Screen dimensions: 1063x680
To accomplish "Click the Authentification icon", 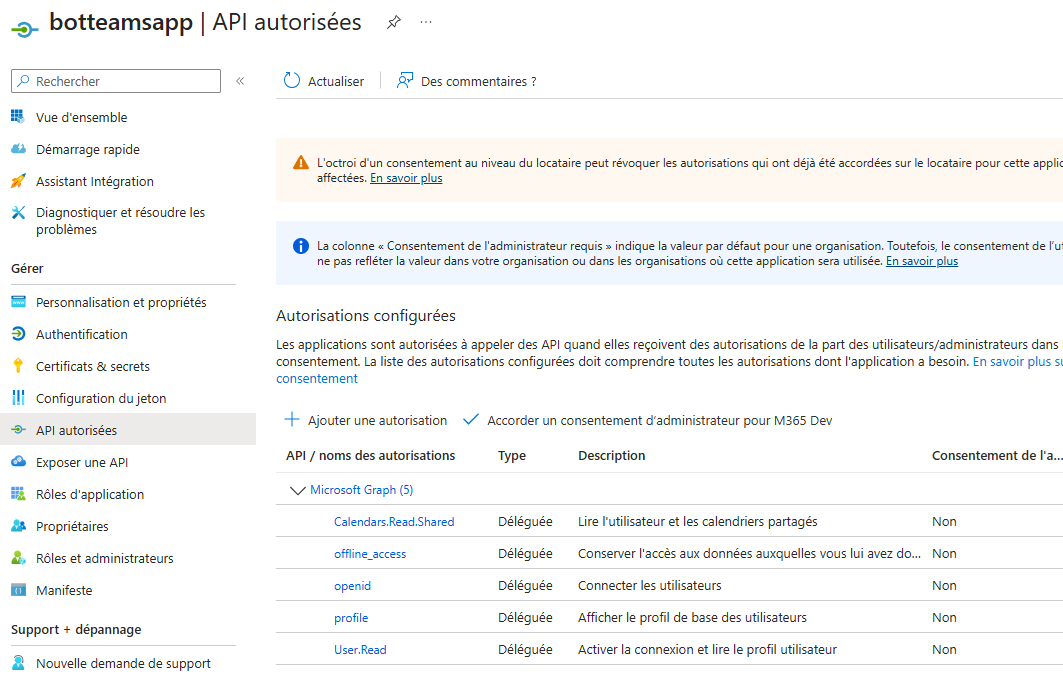I will tap(18, 334).
